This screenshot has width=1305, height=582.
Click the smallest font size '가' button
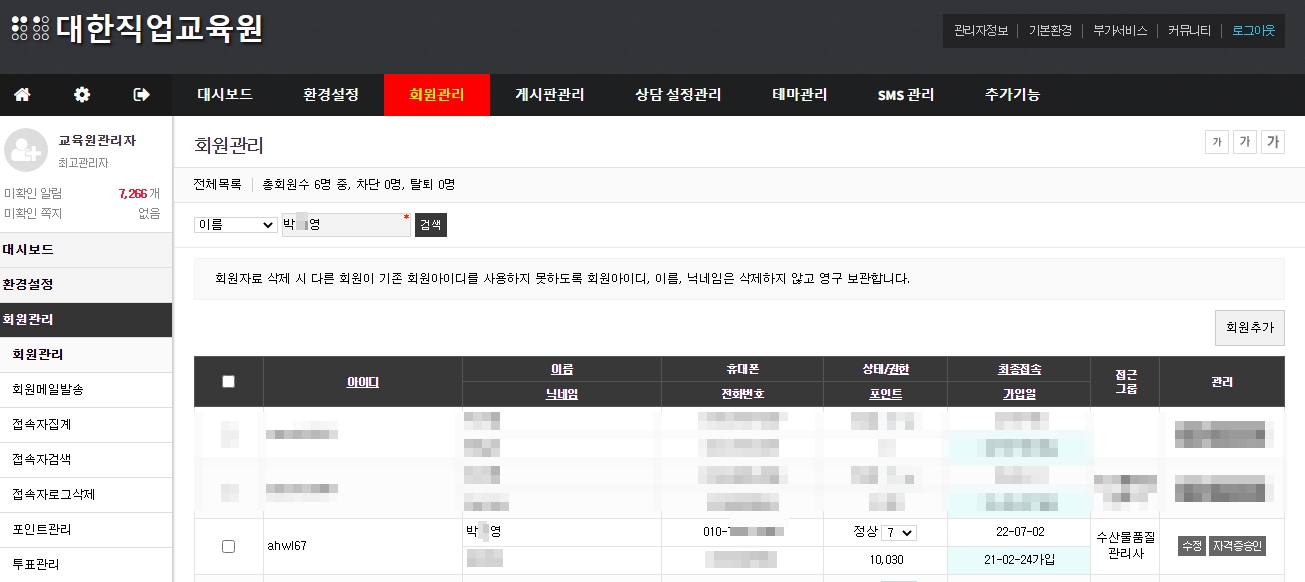coord(1216,142)
